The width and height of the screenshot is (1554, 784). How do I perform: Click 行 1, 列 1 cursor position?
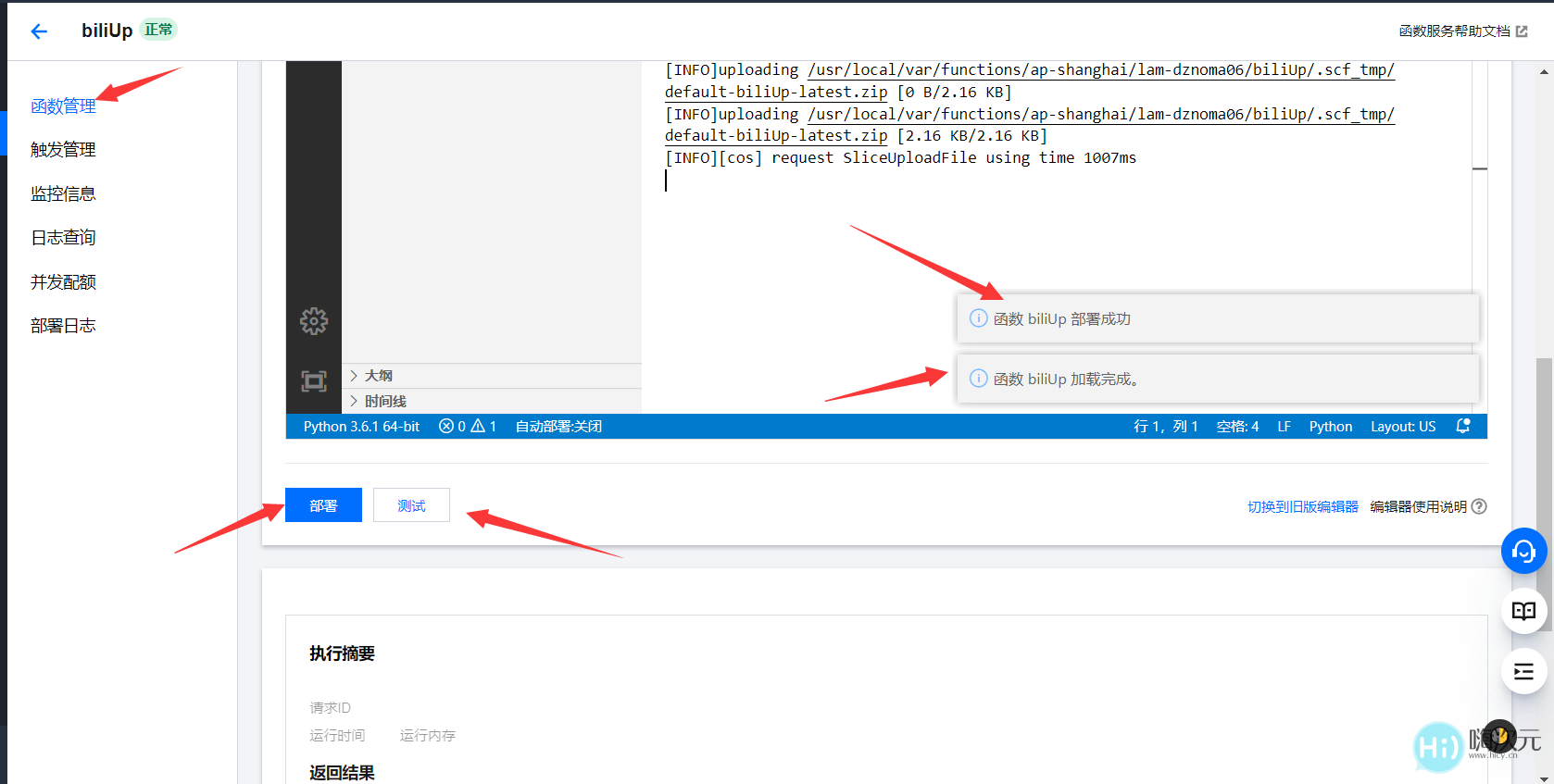point(1166,427)
